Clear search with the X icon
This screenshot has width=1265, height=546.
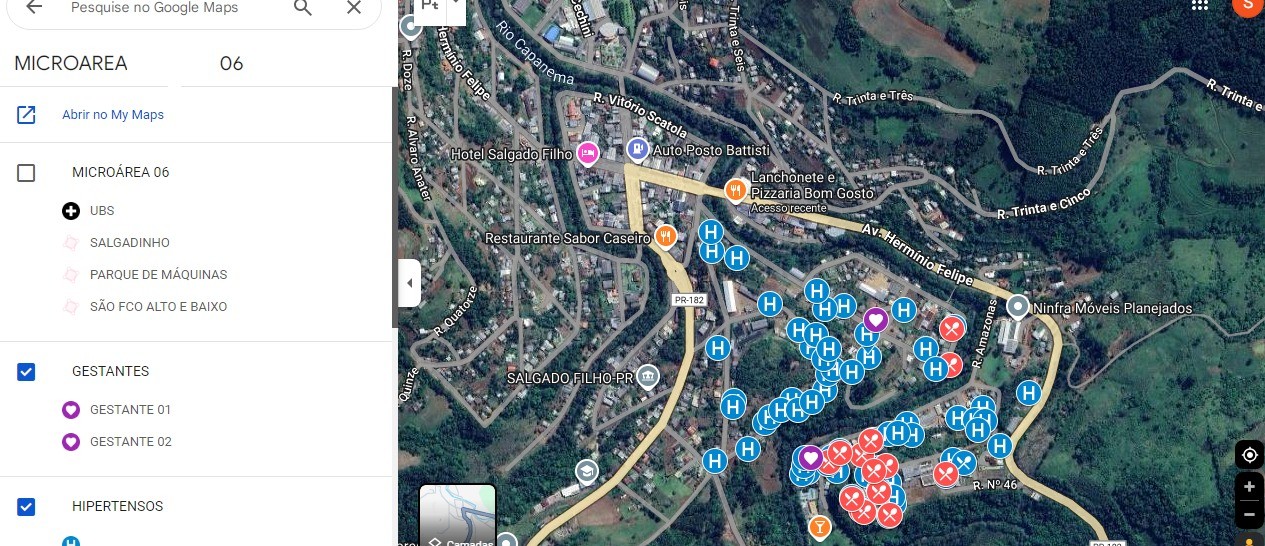pyautogui.click(x=354, y=8)
